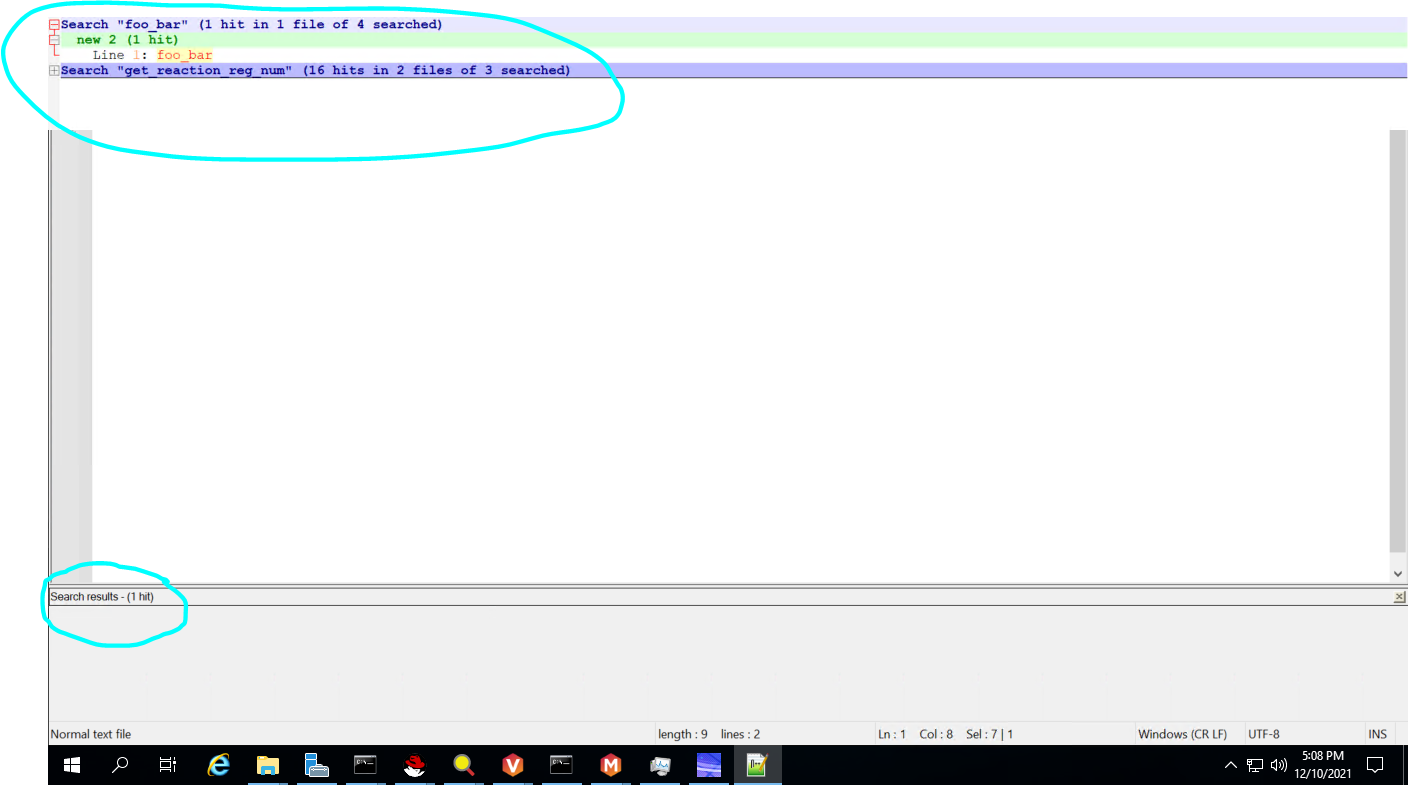Open second command prompt next to V icon

[x=561, y=766]
